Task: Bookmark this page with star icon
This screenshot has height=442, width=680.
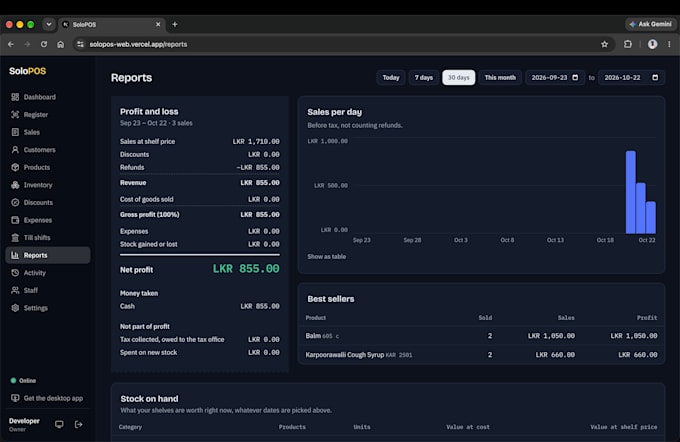Action: [604, 44]
